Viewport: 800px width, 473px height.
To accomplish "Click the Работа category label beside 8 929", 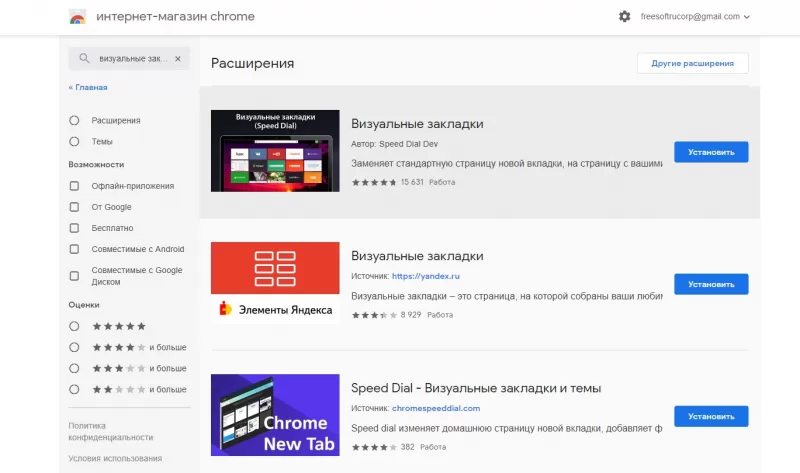I will [440, 315].
